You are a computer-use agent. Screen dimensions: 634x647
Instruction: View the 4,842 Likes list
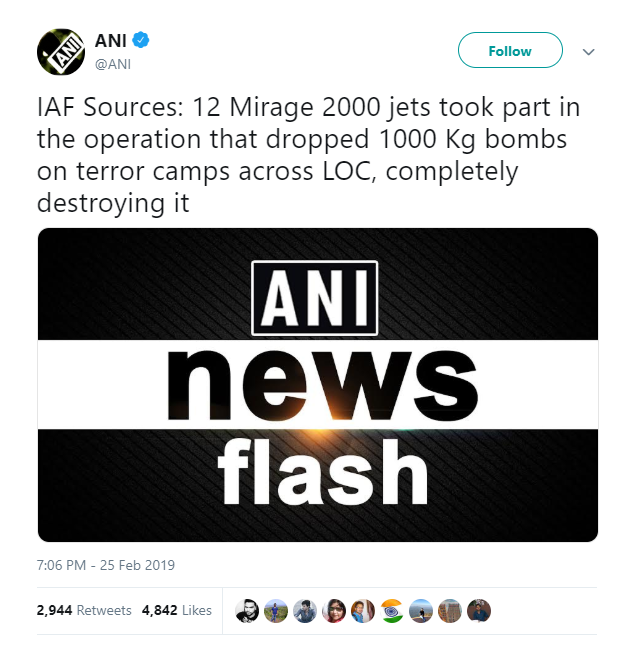coord(177,610)
